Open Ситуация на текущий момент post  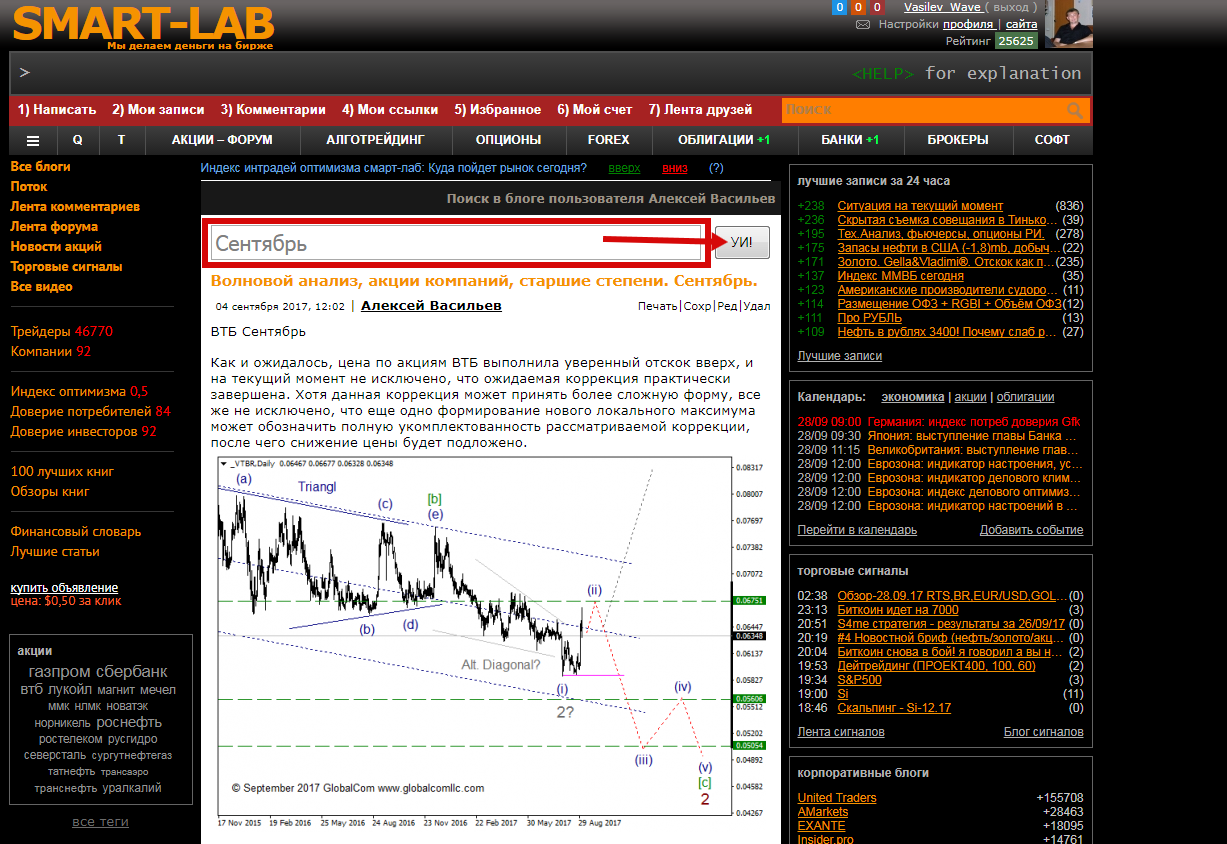(x=920, y=206)
